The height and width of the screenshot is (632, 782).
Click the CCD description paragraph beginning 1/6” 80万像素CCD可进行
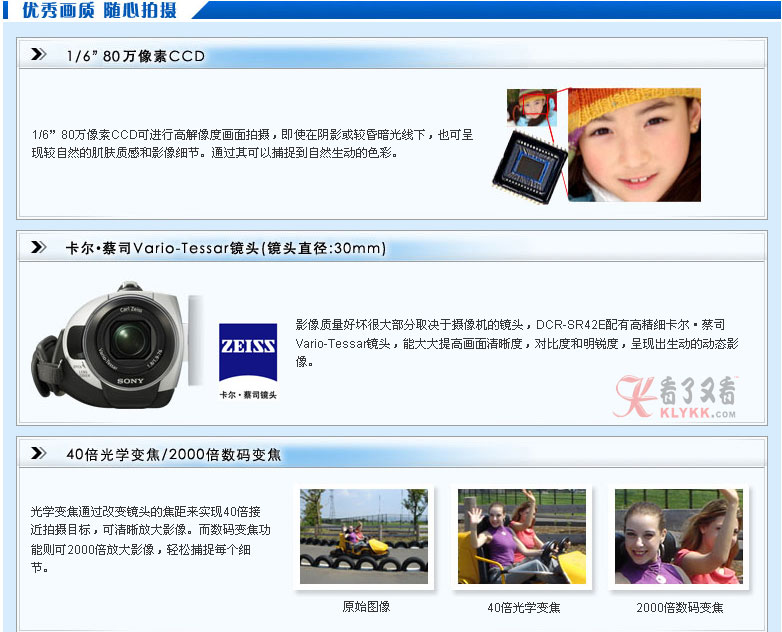(x=252, y=144)
